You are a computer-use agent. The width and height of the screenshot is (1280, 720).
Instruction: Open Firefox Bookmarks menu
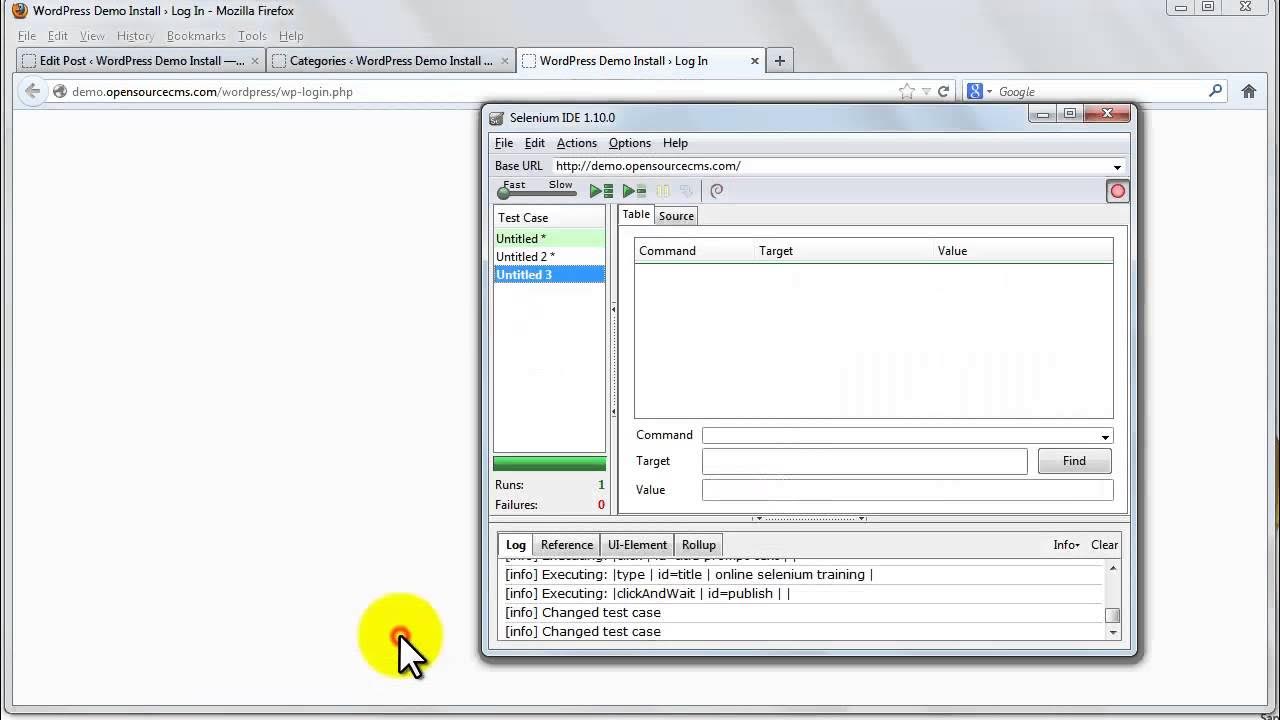pos(196,36)
